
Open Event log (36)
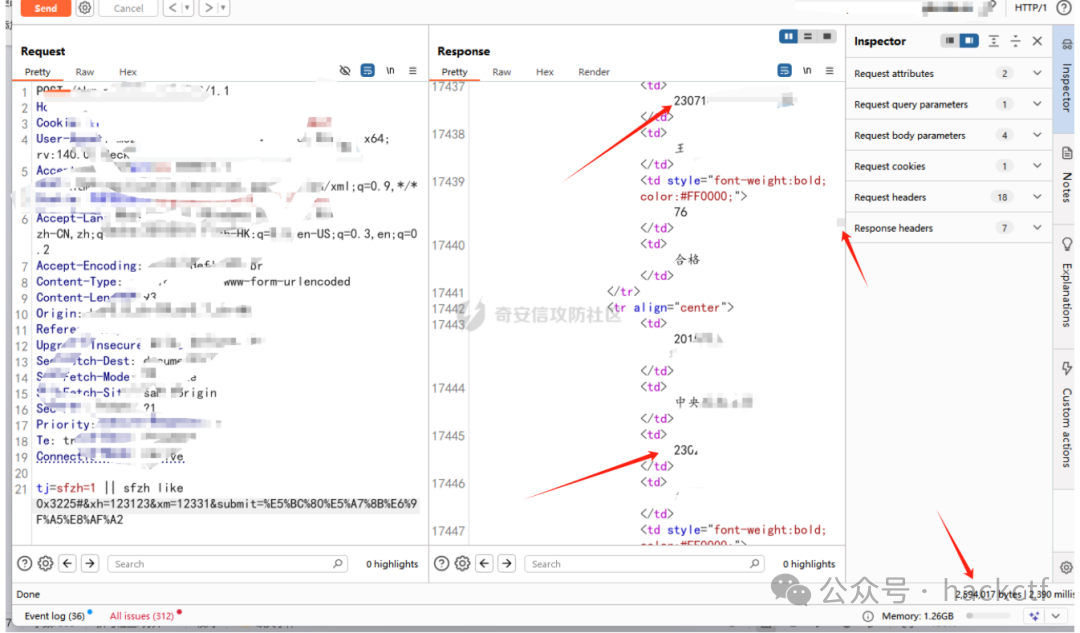(54, 616)
